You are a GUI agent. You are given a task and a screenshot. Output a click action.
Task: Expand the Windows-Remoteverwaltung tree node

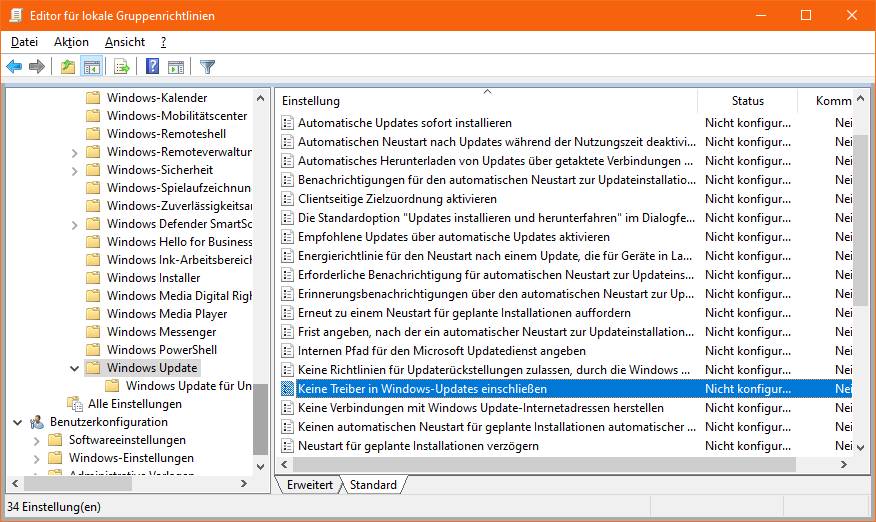click(x=74, y=153)
